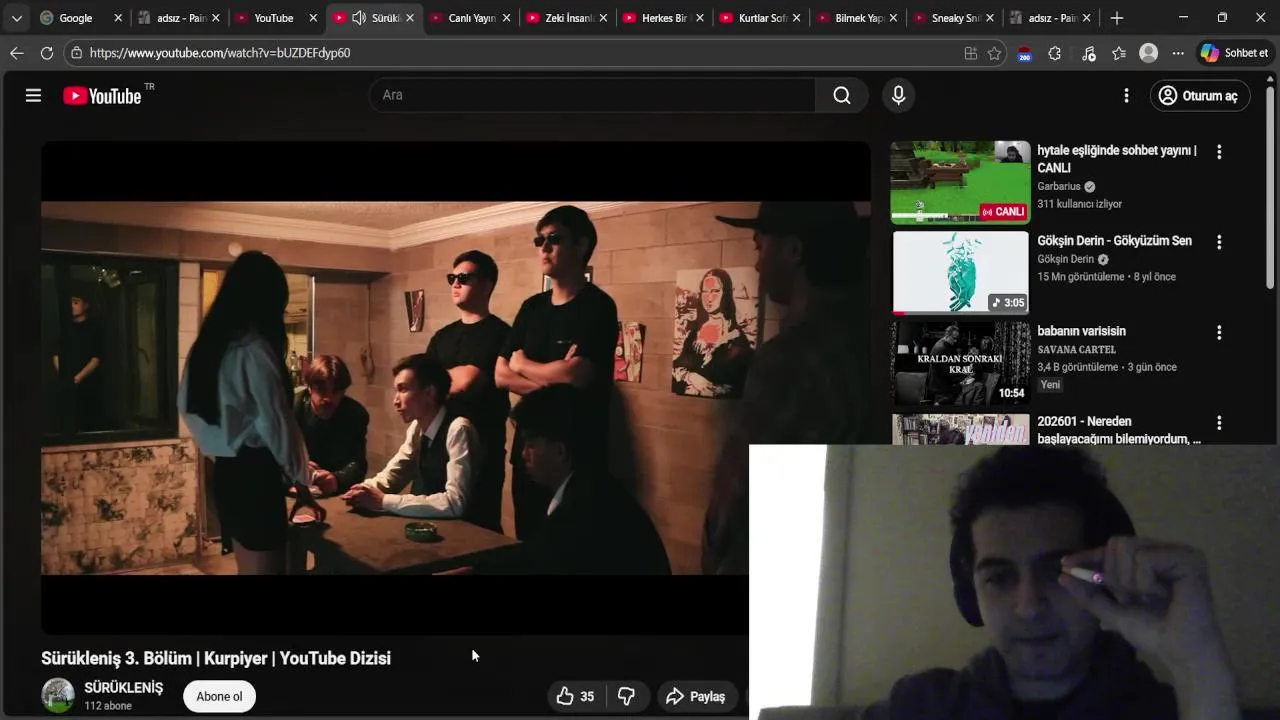Viewport: 1280px width, 720px height.
Task: Open the browser profile avatar
Action: pos(1149,53)
